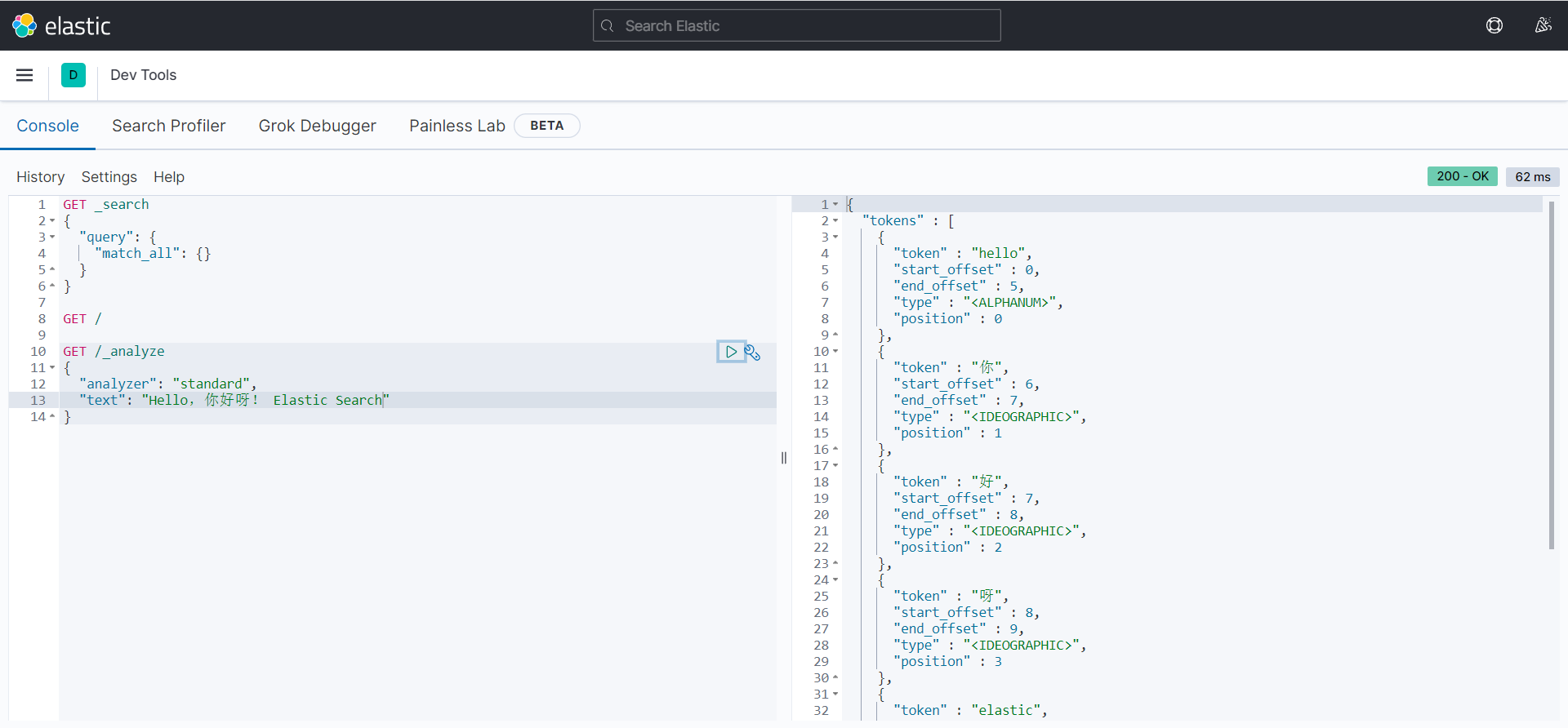This screenshot has height=728, width=1568.
Task: Collapse response fold arrow on line 3
Action: click(x=835, y=237)
